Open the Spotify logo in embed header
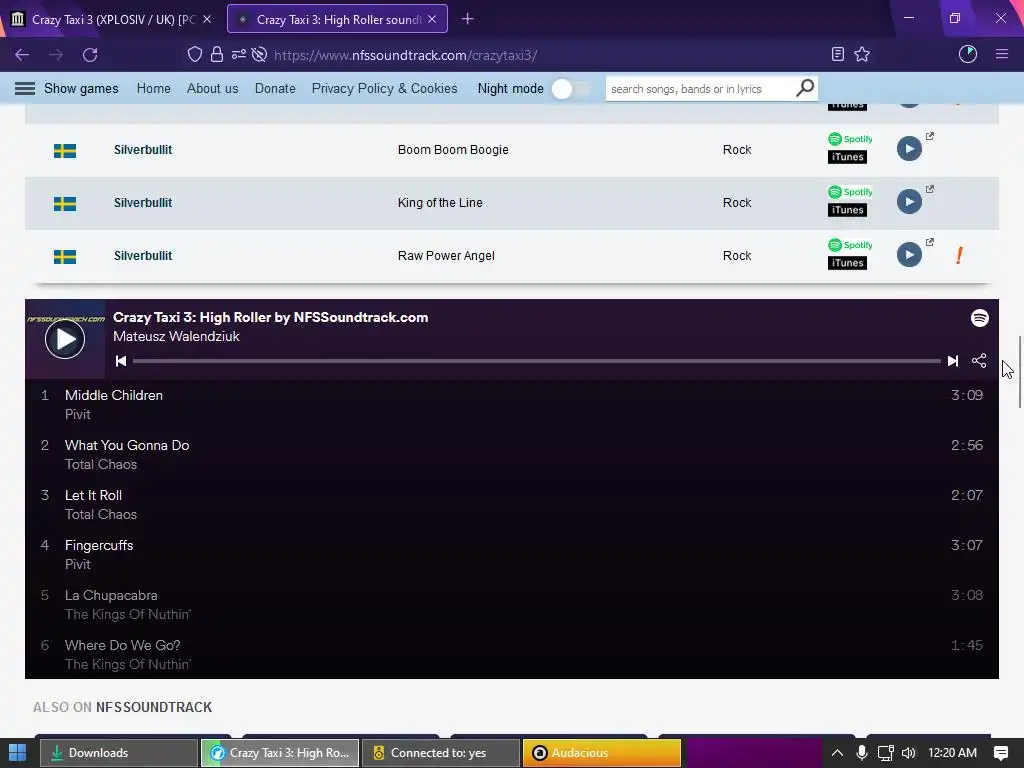The height and width of the screenshot is (768, 1024). click(x=980, y=318)
